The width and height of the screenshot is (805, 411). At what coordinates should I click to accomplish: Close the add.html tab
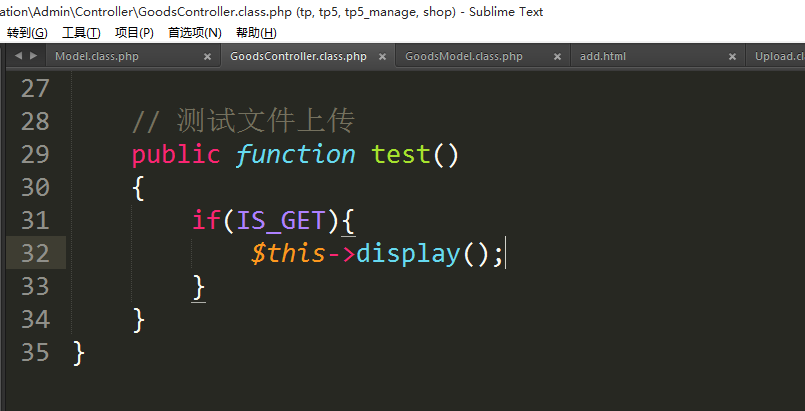point(732,57)
